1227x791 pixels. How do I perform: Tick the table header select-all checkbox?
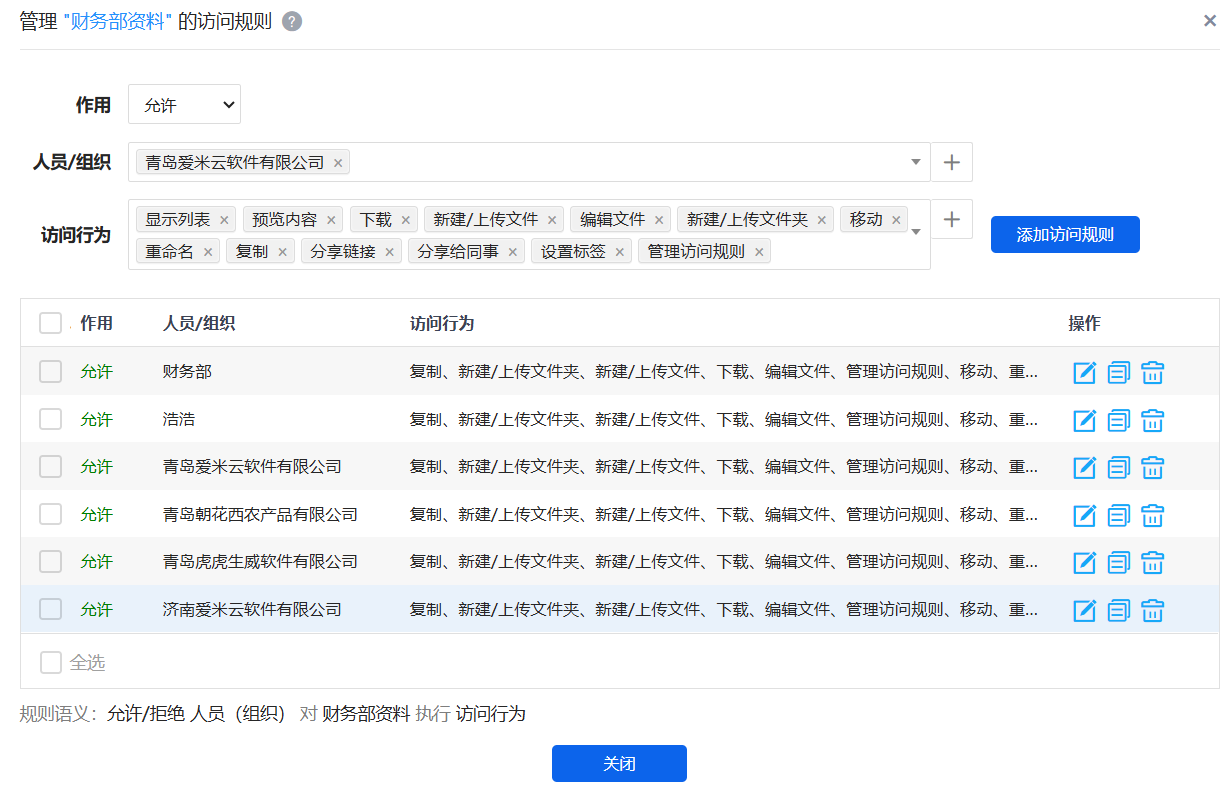point(50,323)
